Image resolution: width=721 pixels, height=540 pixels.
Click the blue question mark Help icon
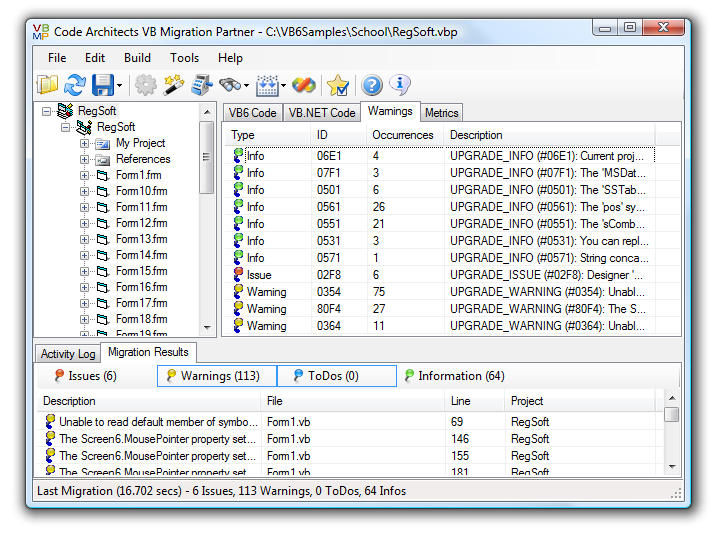pyautogui.click(x=372, y=85)
